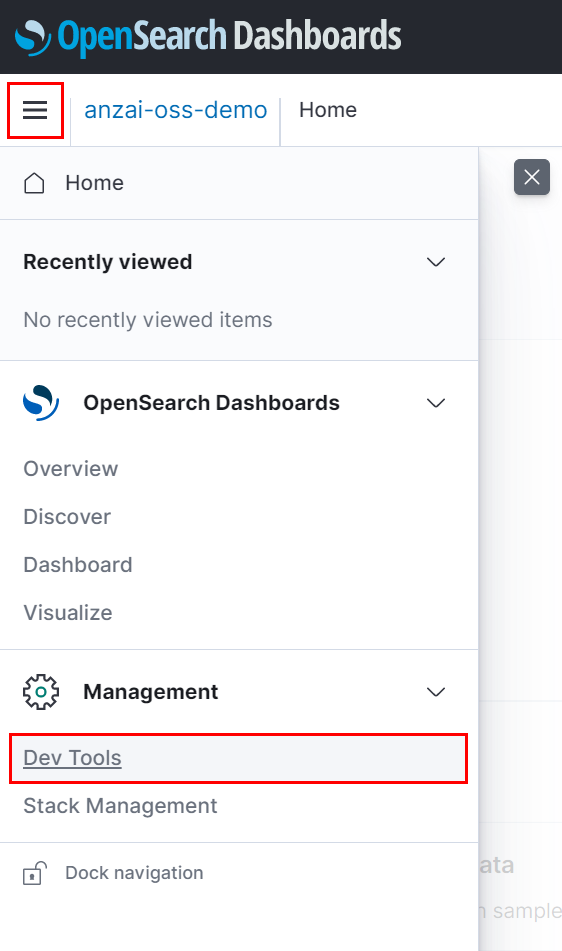Select the Home breadcrumb

[328, 110]
